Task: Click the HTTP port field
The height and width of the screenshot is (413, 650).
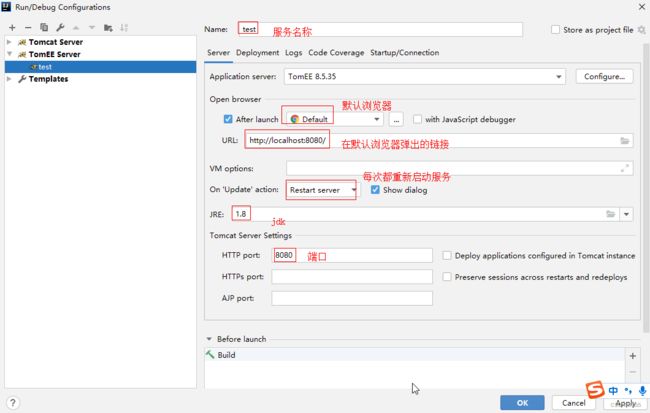Action: coord(352,255)
